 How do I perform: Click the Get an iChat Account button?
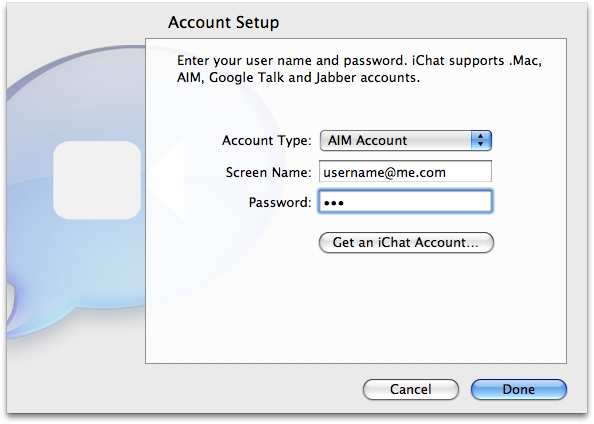click(406, 243)
